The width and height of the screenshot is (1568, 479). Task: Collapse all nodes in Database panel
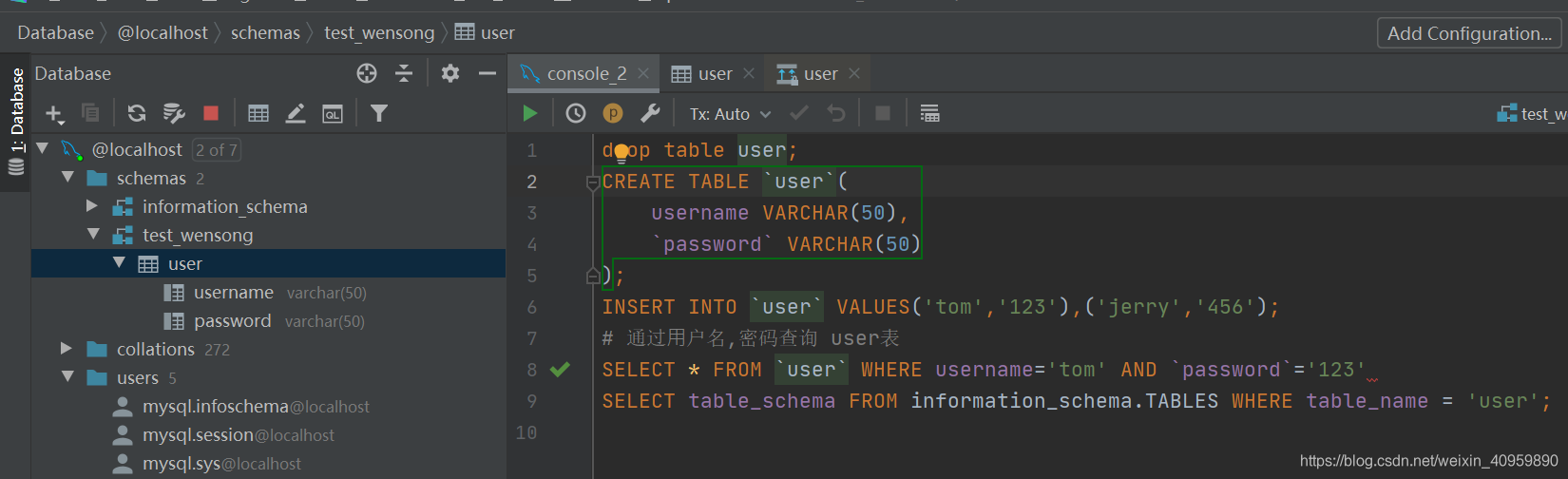point(404,73)
